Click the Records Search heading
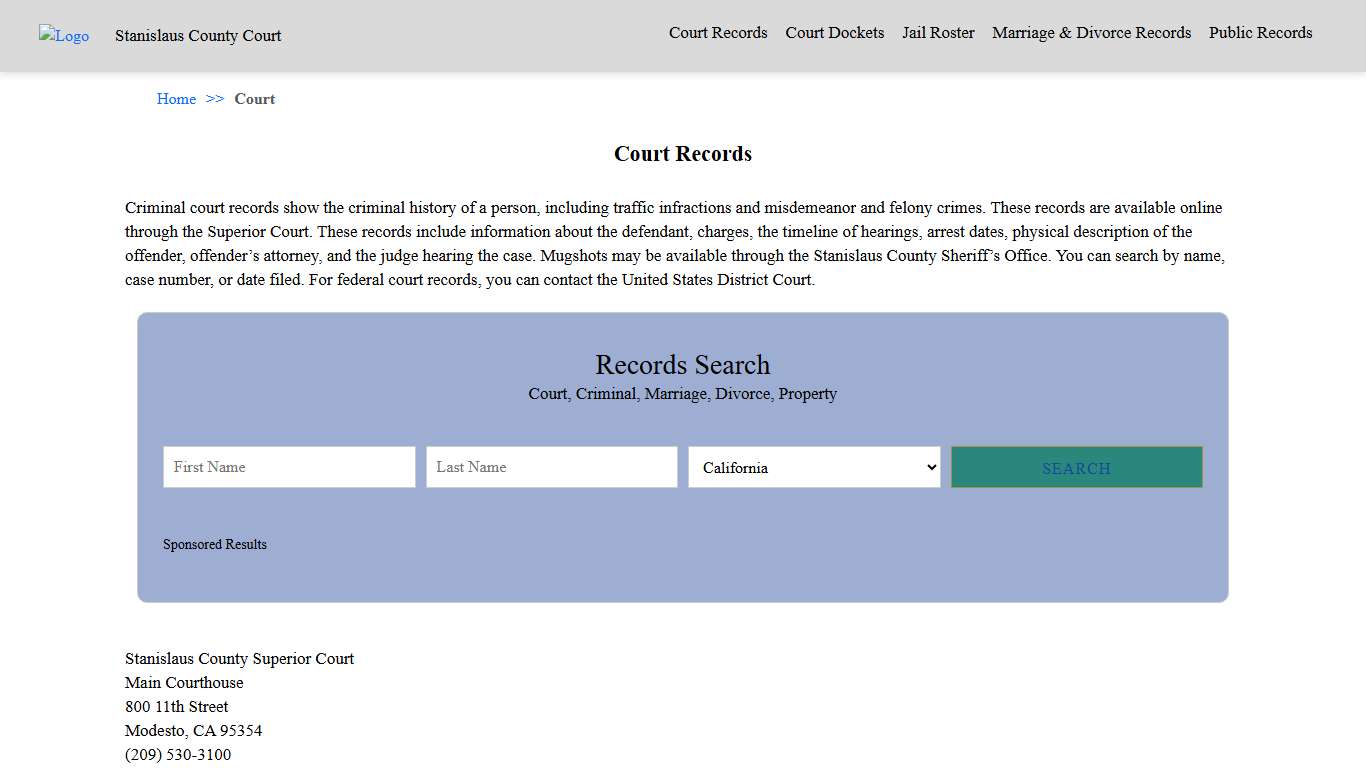The width and height of the screenshot is (1366, 768). point(683,365)
